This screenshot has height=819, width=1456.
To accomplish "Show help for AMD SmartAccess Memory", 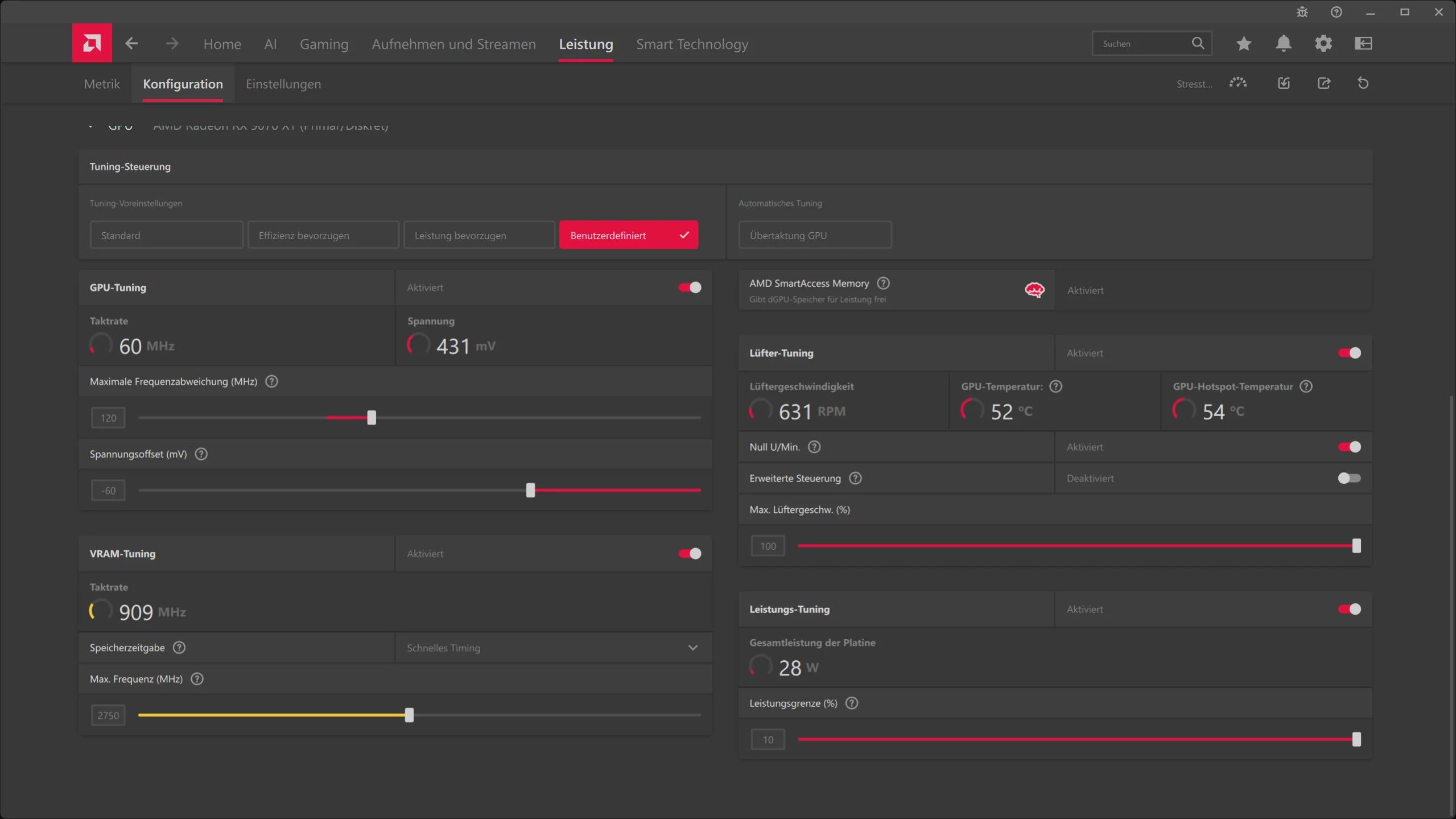I will pos(884,283).
